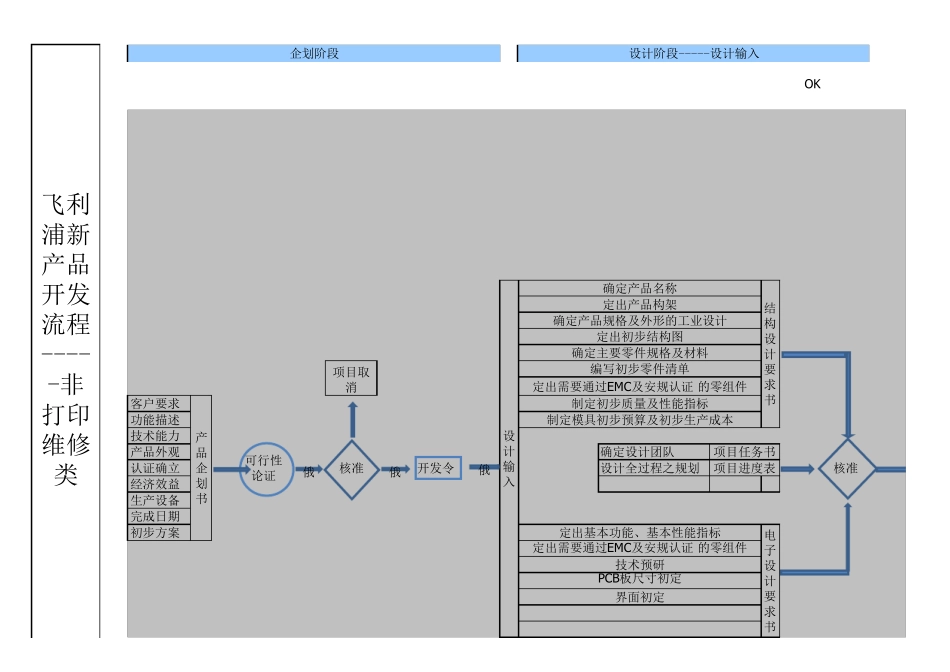Image resolution: width=950 pixels, height=672 pixels.
Task: Select the vertical 设计输入 column
Action: [x=509, y=459]
